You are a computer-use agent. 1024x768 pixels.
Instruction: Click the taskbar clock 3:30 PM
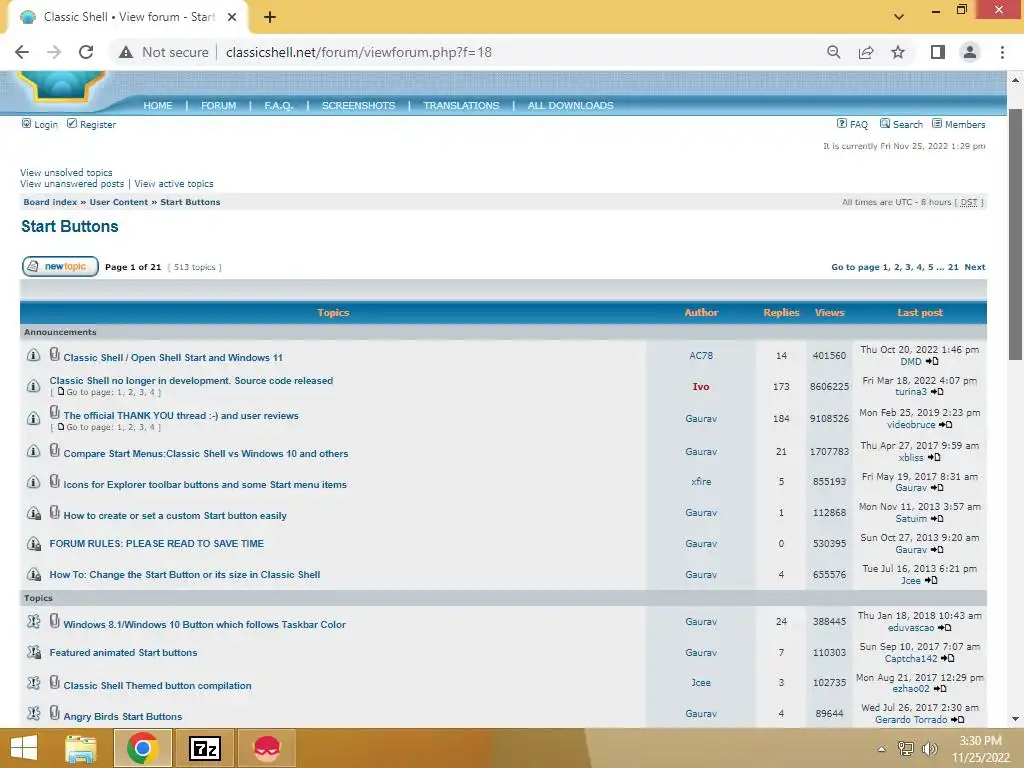(x=980, y=741)
